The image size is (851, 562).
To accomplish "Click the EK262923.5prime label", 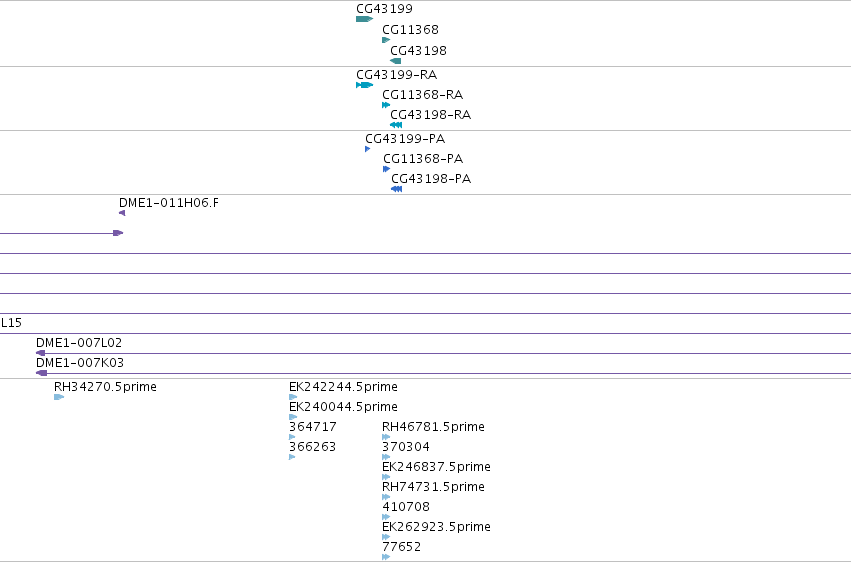I will 436,527.
